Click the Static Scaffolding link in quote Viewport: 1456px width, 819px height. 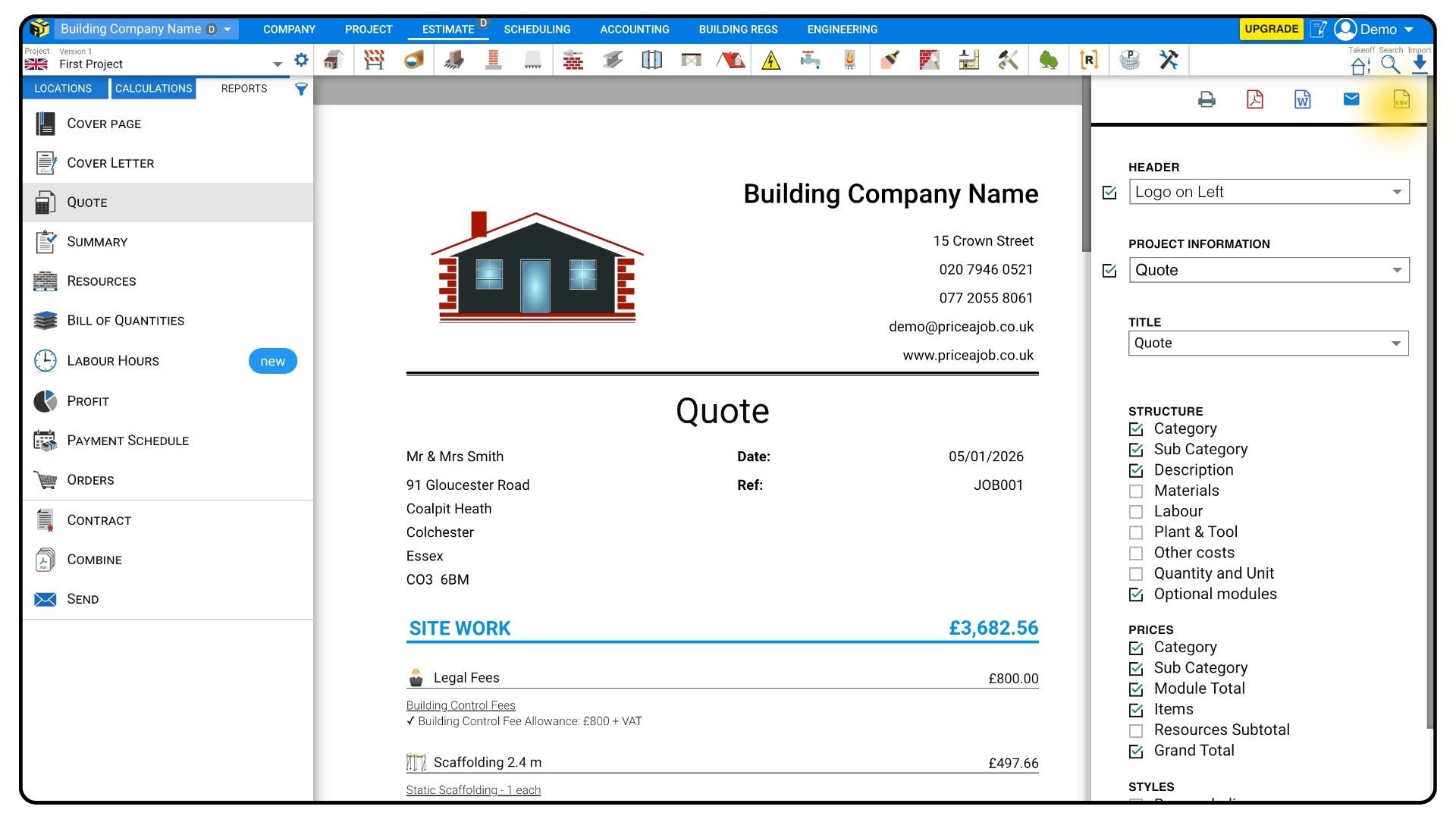coord(473,790)
